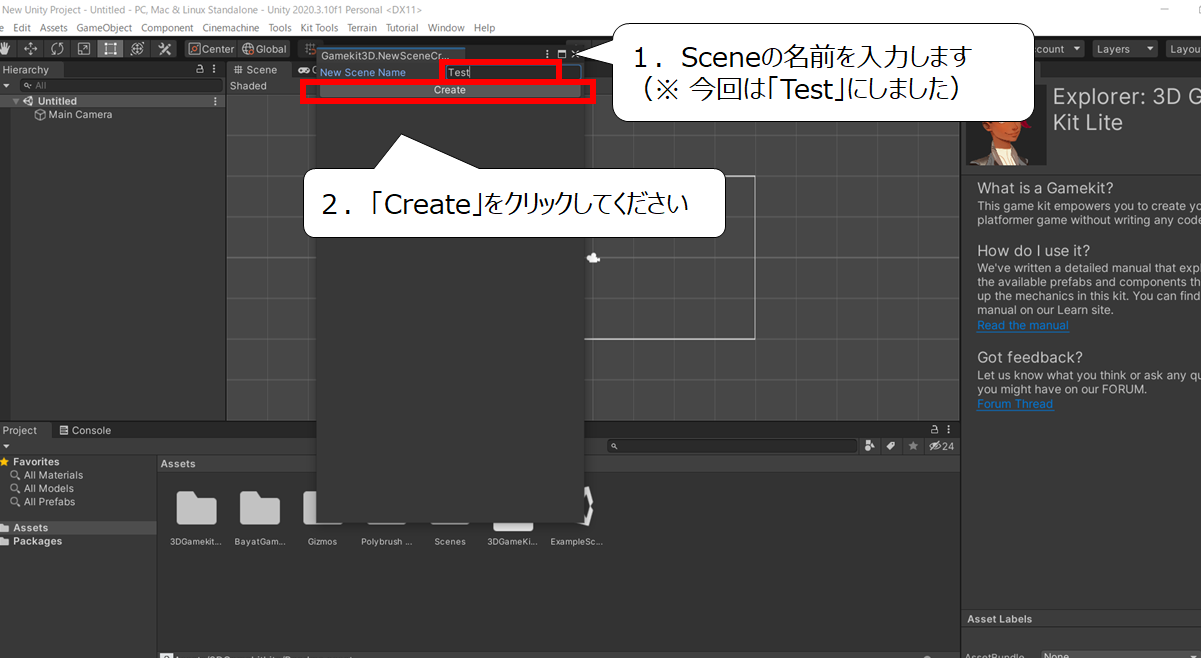Switch to the Console tab
Viewport: 1201px width, 658px height.
[84, 430]
